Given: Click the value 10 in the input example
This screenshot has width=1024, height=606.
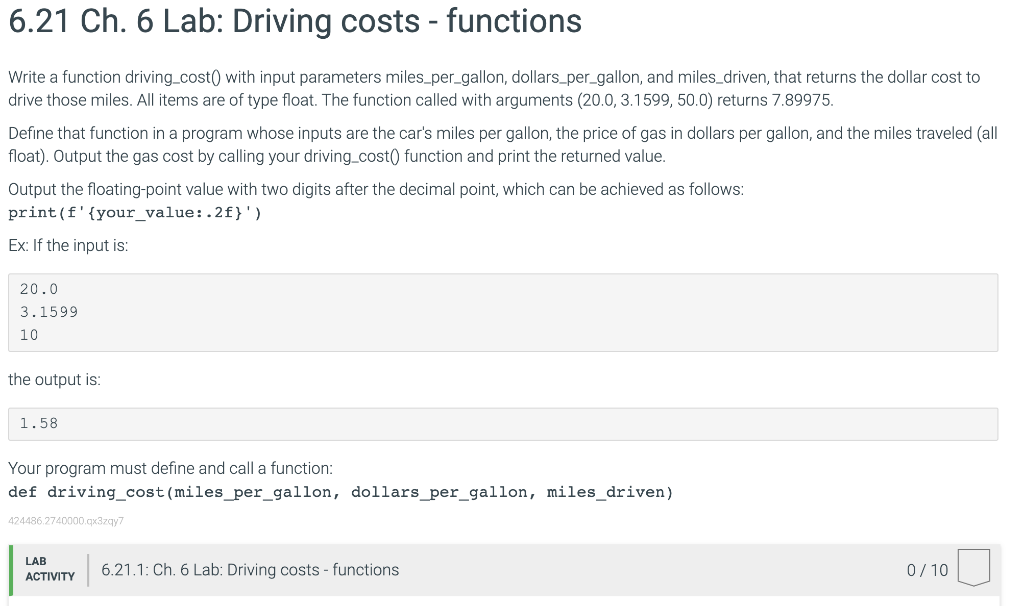Looking at the screenshot, I should click(28, 334).
